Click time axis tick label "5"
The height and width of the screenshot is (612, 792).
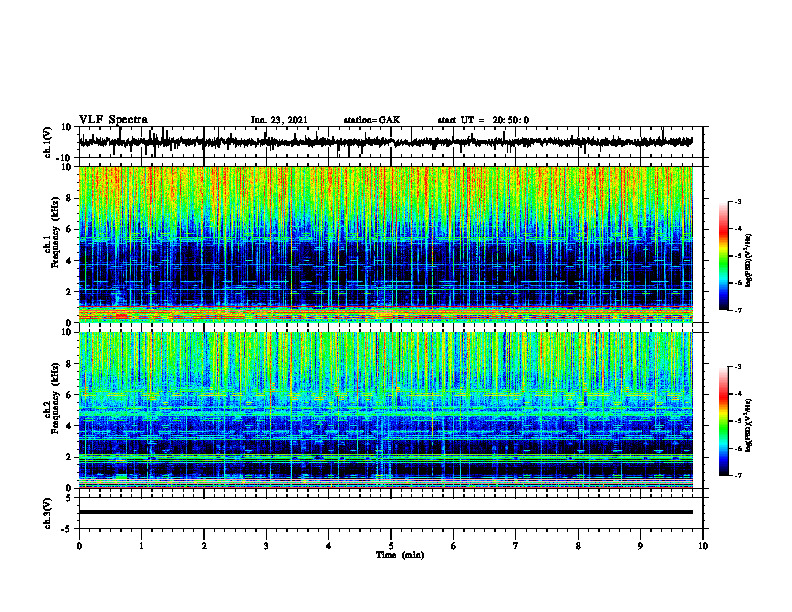pyautogui.click(x=391, y=546)
